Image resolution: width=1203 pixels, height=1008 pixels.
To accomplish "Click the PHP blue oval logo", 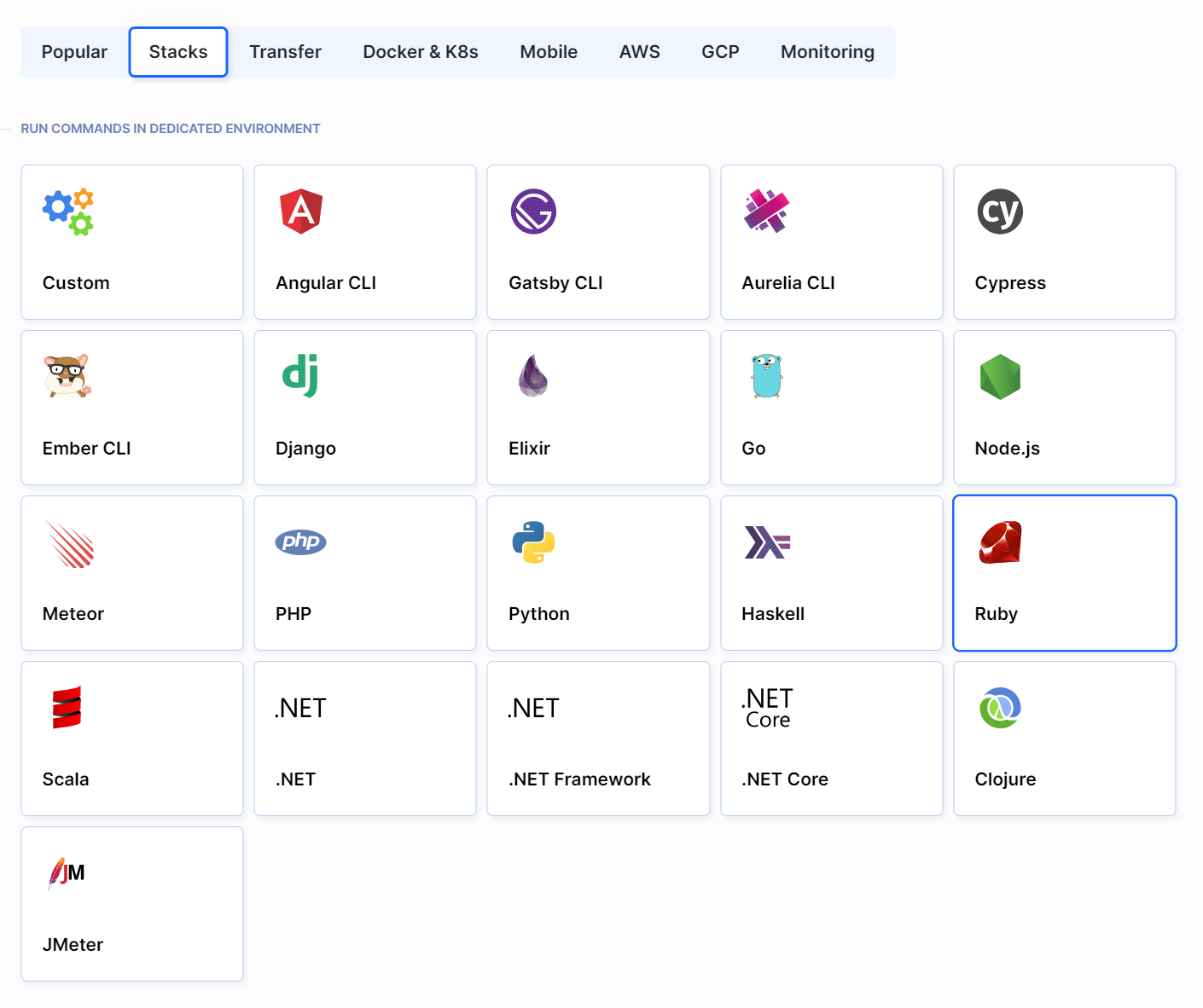I will click(300, 542).
